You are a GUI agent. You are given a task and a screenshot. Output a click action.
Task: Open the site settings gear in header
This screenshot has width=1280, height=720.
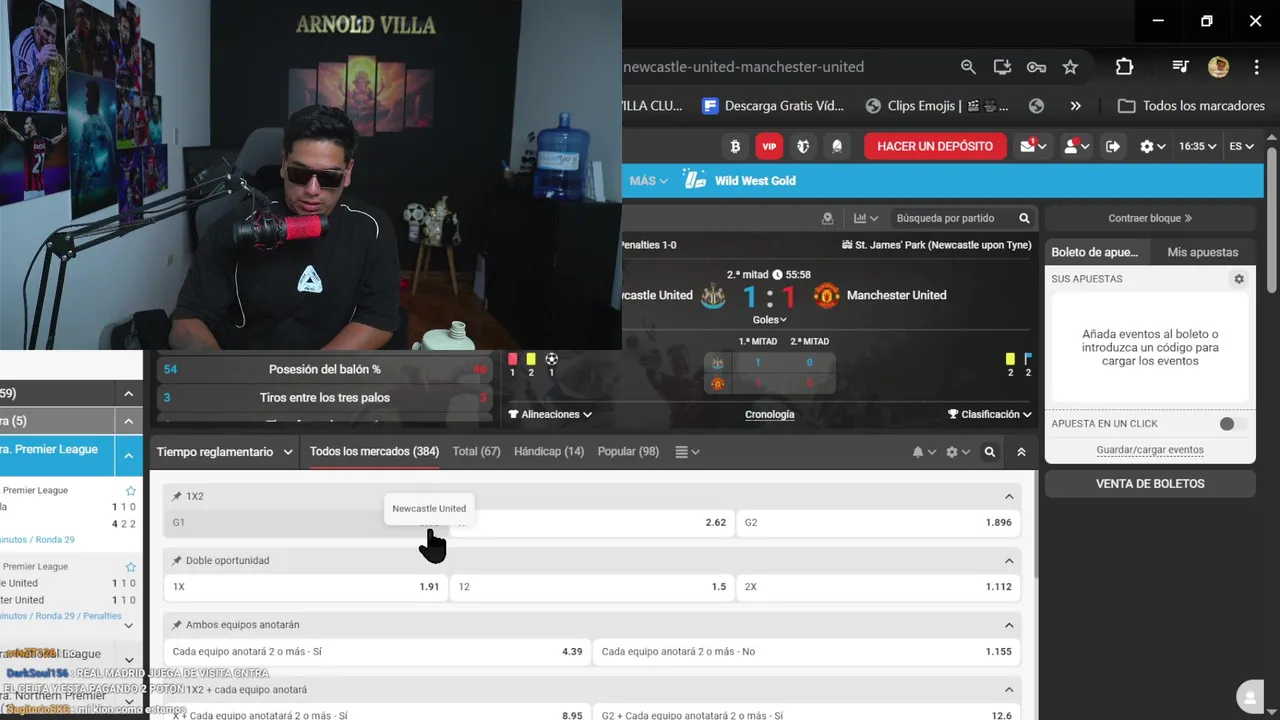pos(1152,146)
